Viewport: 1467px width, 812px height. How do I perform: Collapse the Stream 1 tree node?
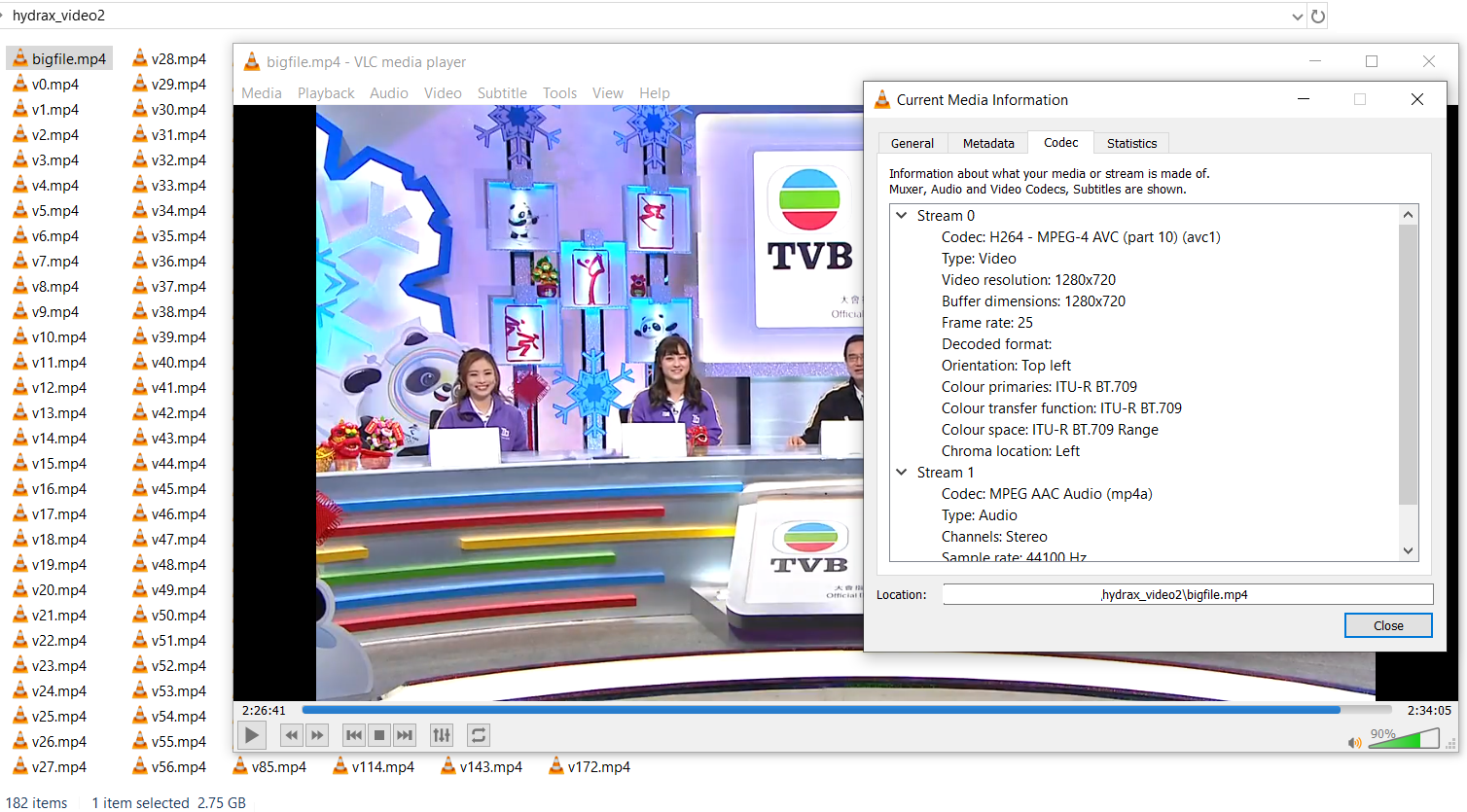tap(902, 472)
